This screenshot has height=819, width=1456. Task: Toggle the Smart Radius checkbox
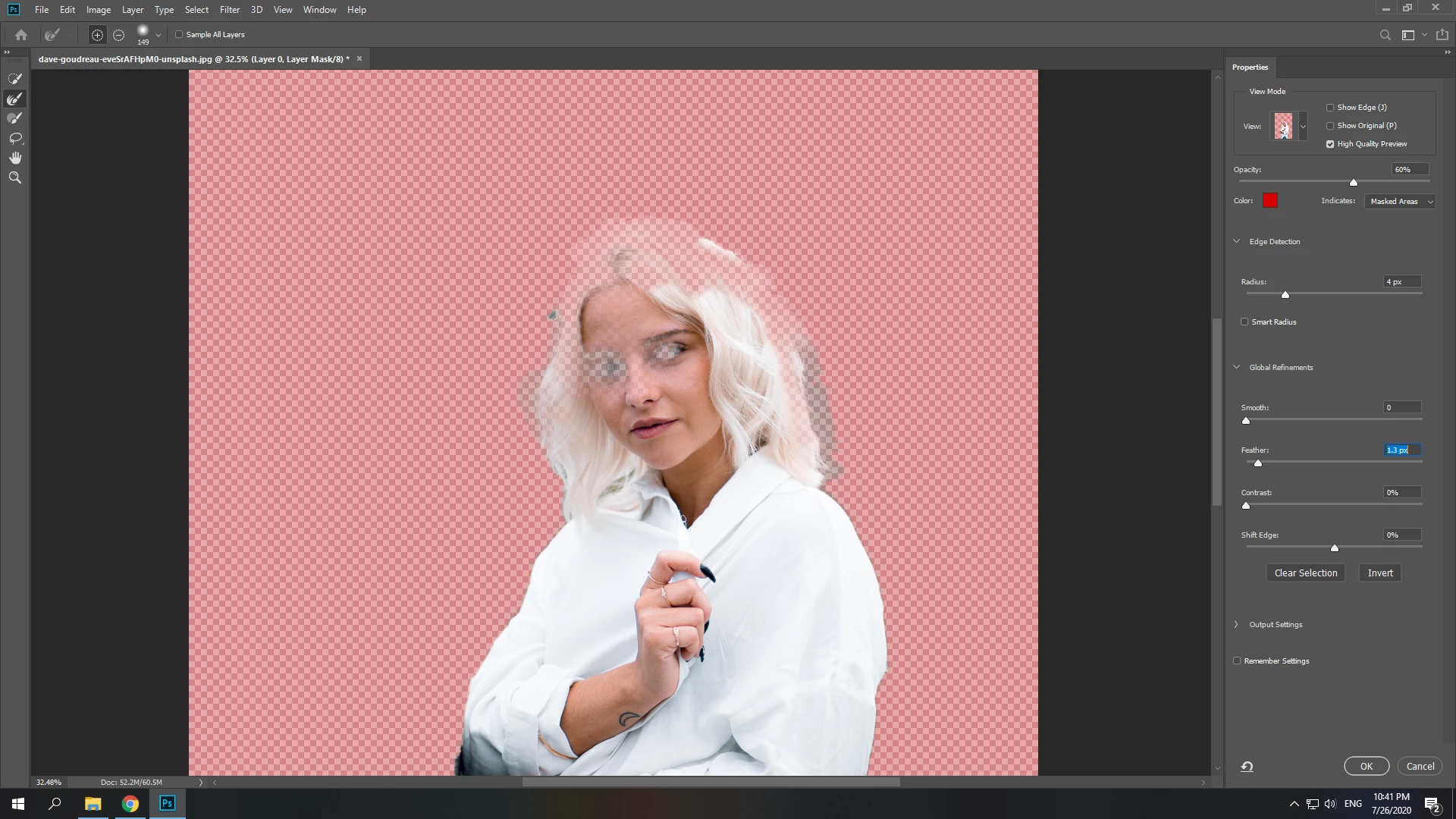[x=1244, y=322]
